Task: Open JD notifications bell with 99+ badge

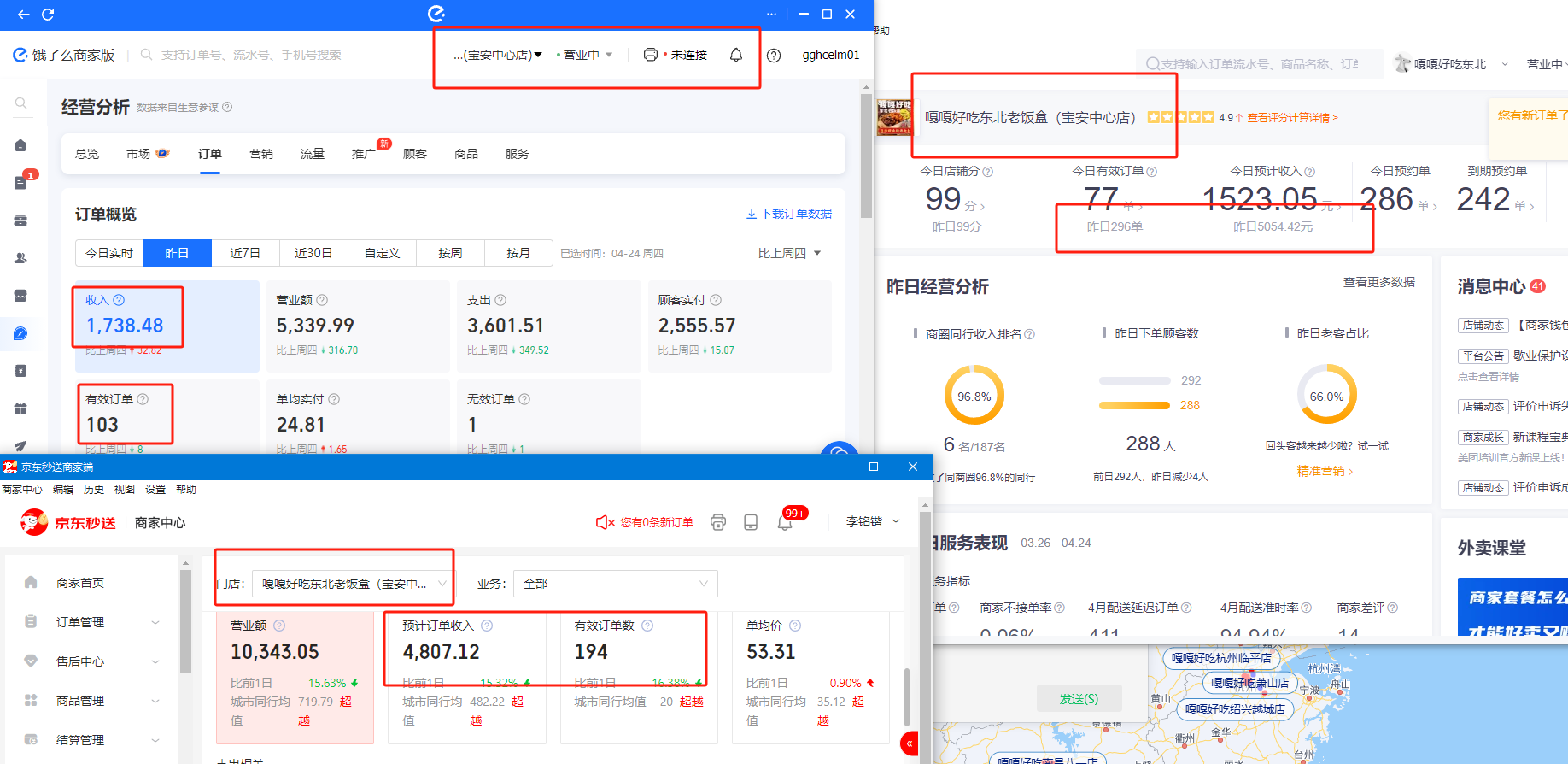Action: pyautogui.click(x=785, y=522)
